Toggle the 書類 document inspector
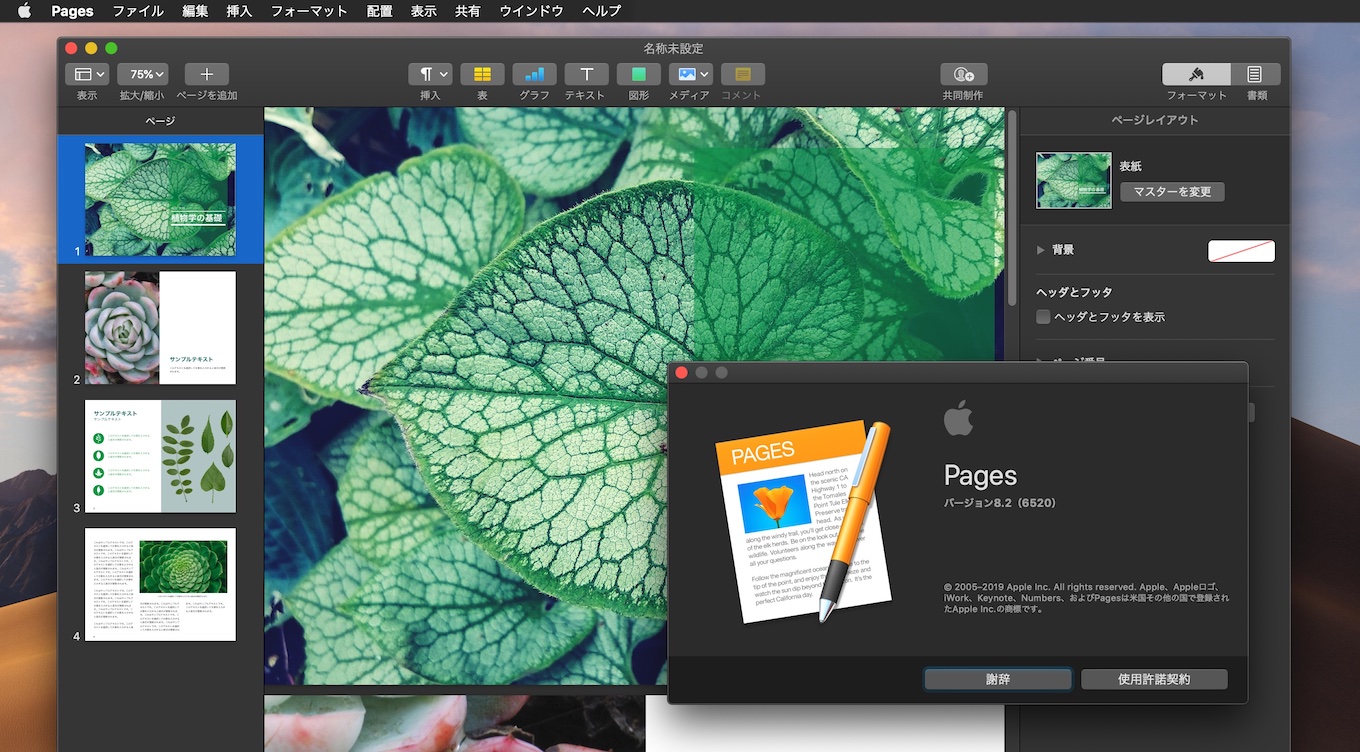 tap(1255, 74)
